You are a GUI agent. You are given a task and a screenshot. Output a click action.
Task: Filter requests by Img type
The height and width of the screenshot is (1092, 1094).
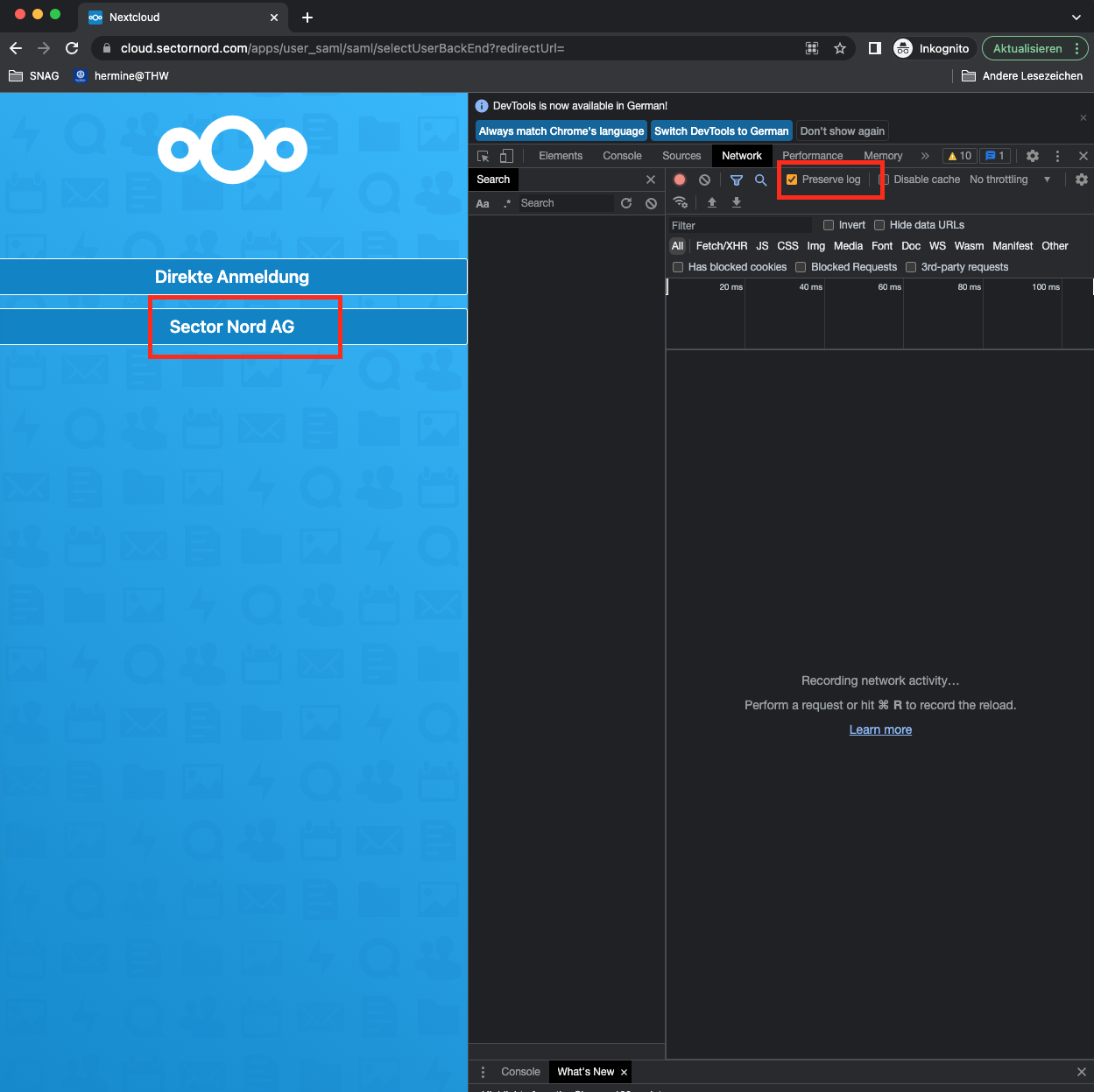(816, 246)
